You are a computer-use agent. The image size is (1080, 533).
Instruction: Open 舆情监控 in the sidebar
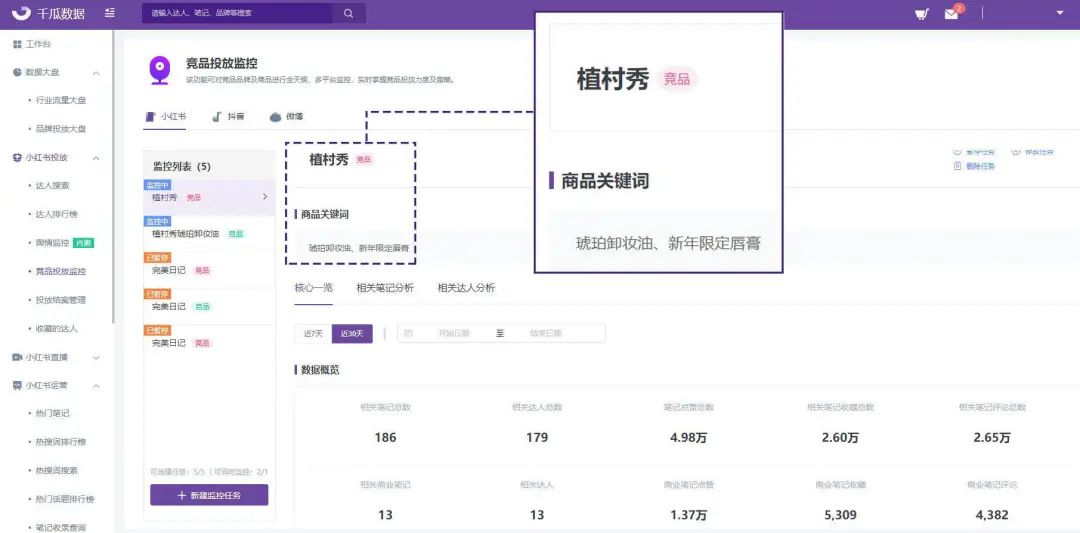point(52,243)
